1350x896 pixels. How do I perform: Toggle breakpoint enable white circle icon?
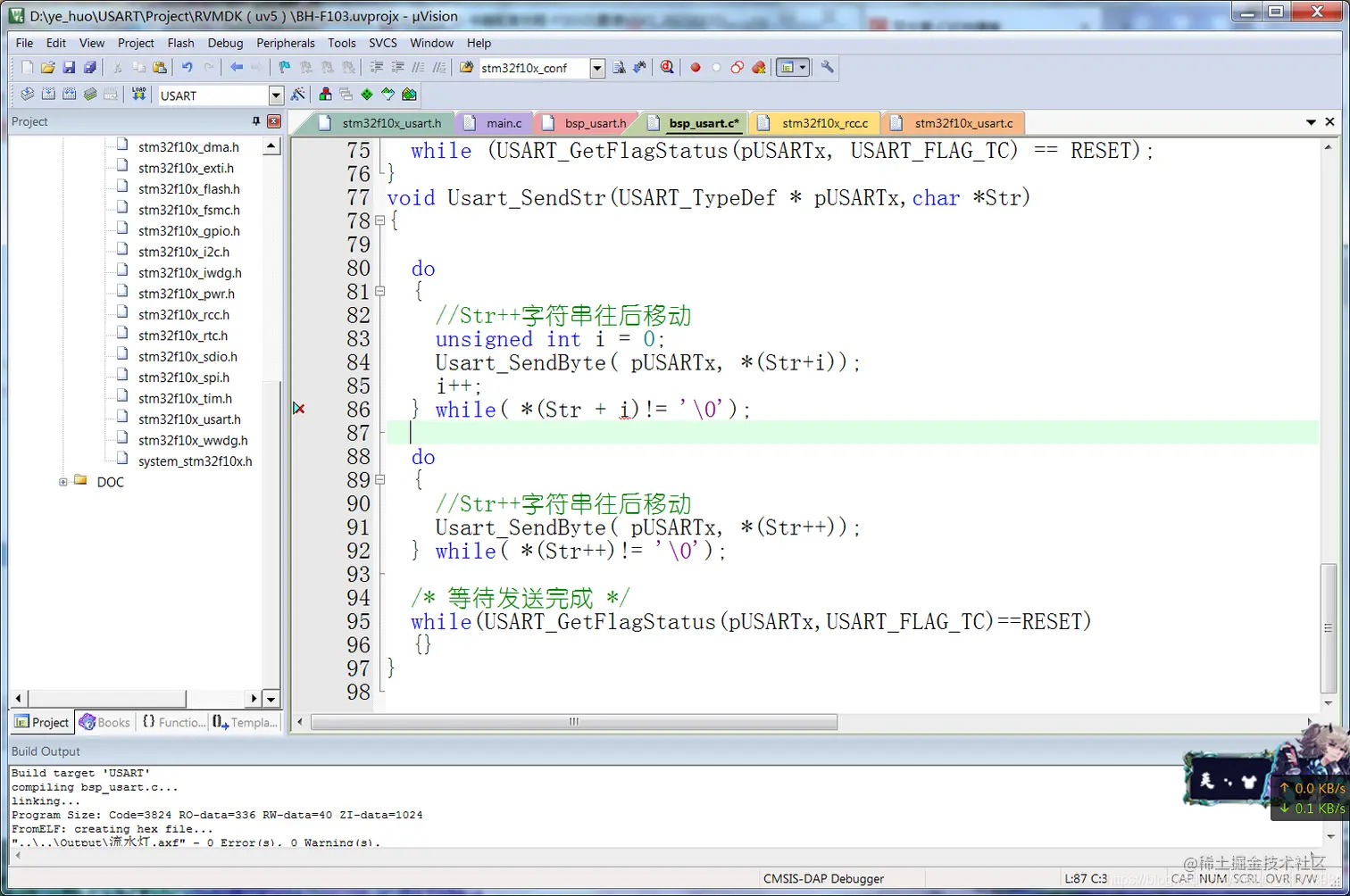pos(716,67)
